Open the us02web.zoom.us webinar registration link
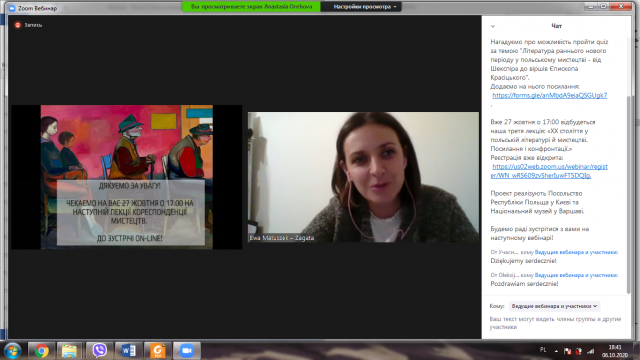 pos(549,171)
